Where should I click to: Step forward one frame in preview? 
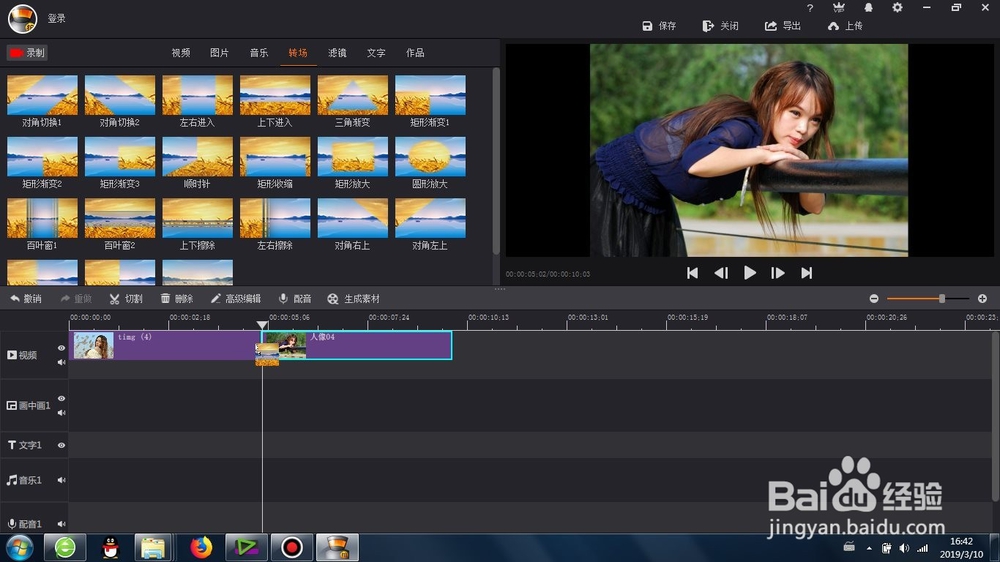tap(777, 273)
